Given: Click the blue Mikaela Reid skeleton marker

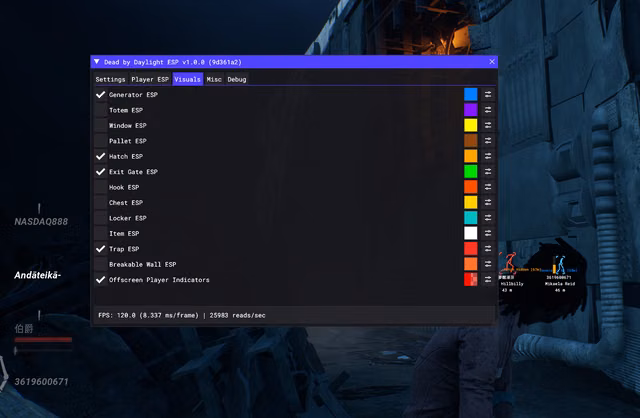Looking at the screenshot, I should (561, 265).
